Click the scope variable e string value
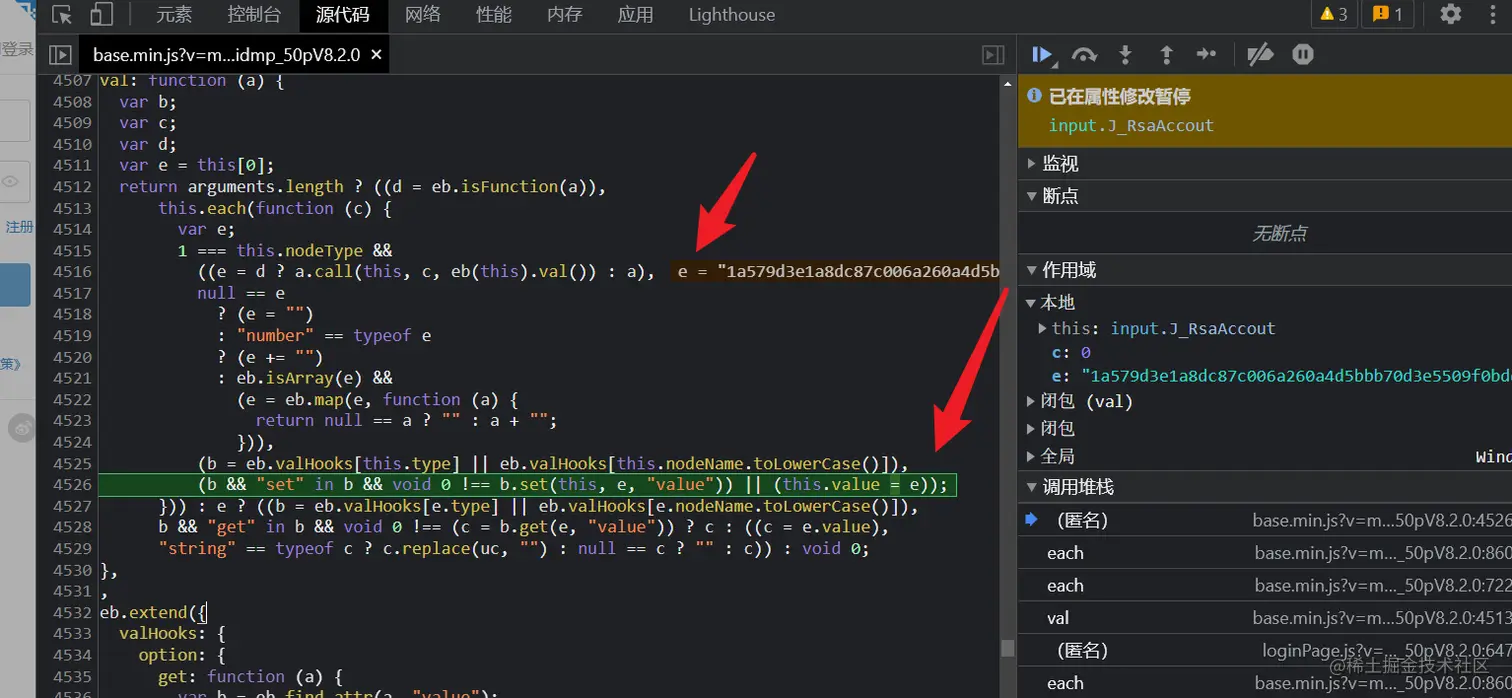The height and width of the screenshot is (698, 1512). point(1296,376)
